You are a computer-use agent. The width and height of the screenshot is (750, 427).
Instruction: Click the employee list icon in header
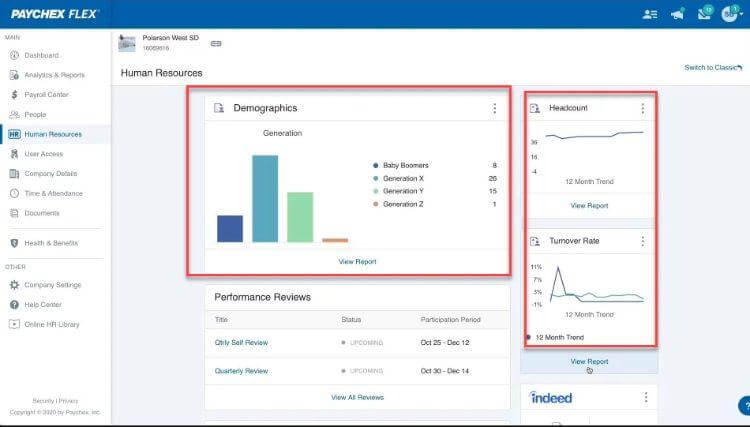coord(651,14)
